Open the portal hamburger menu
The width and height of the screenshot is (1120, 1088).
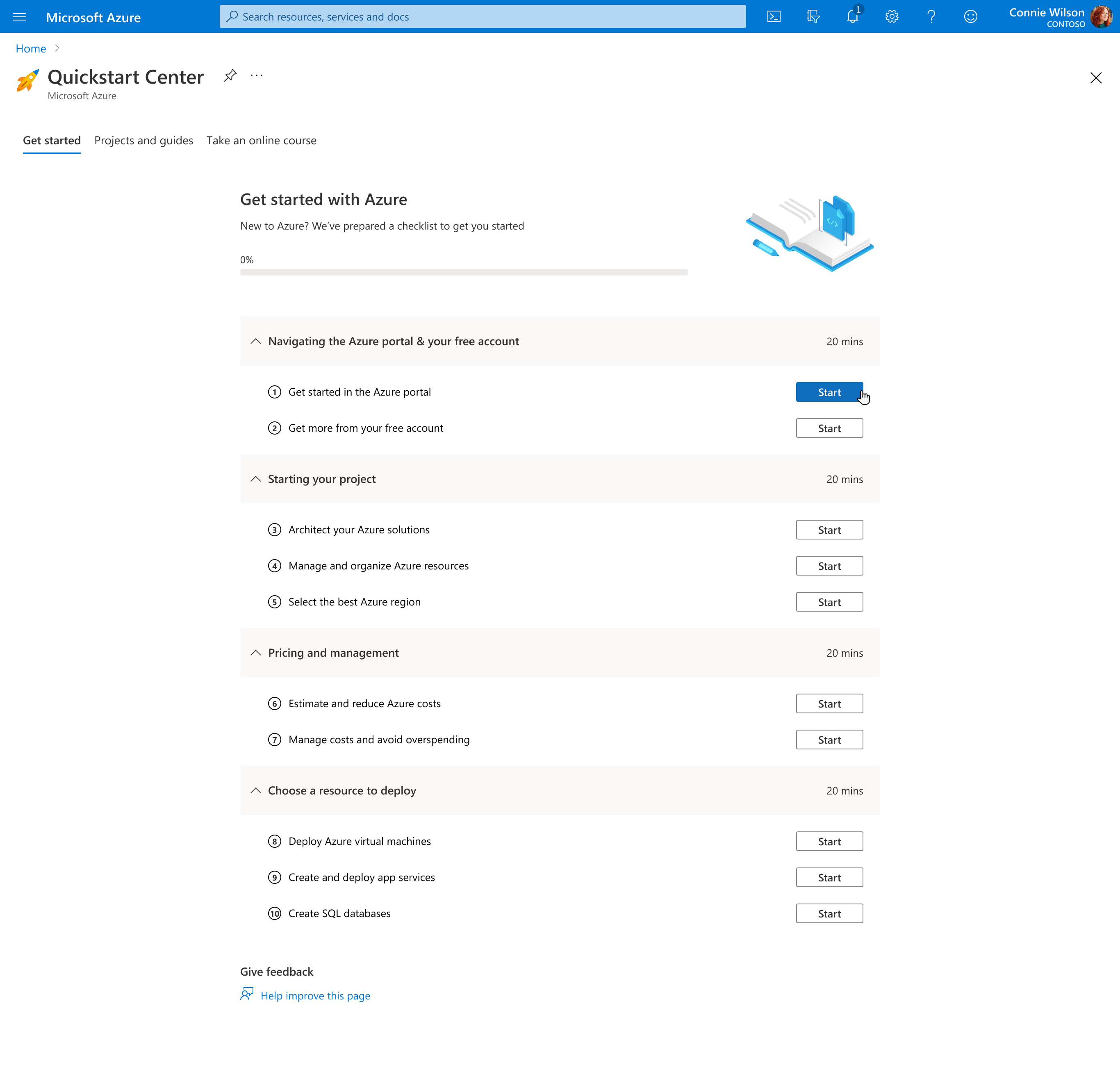19,16
